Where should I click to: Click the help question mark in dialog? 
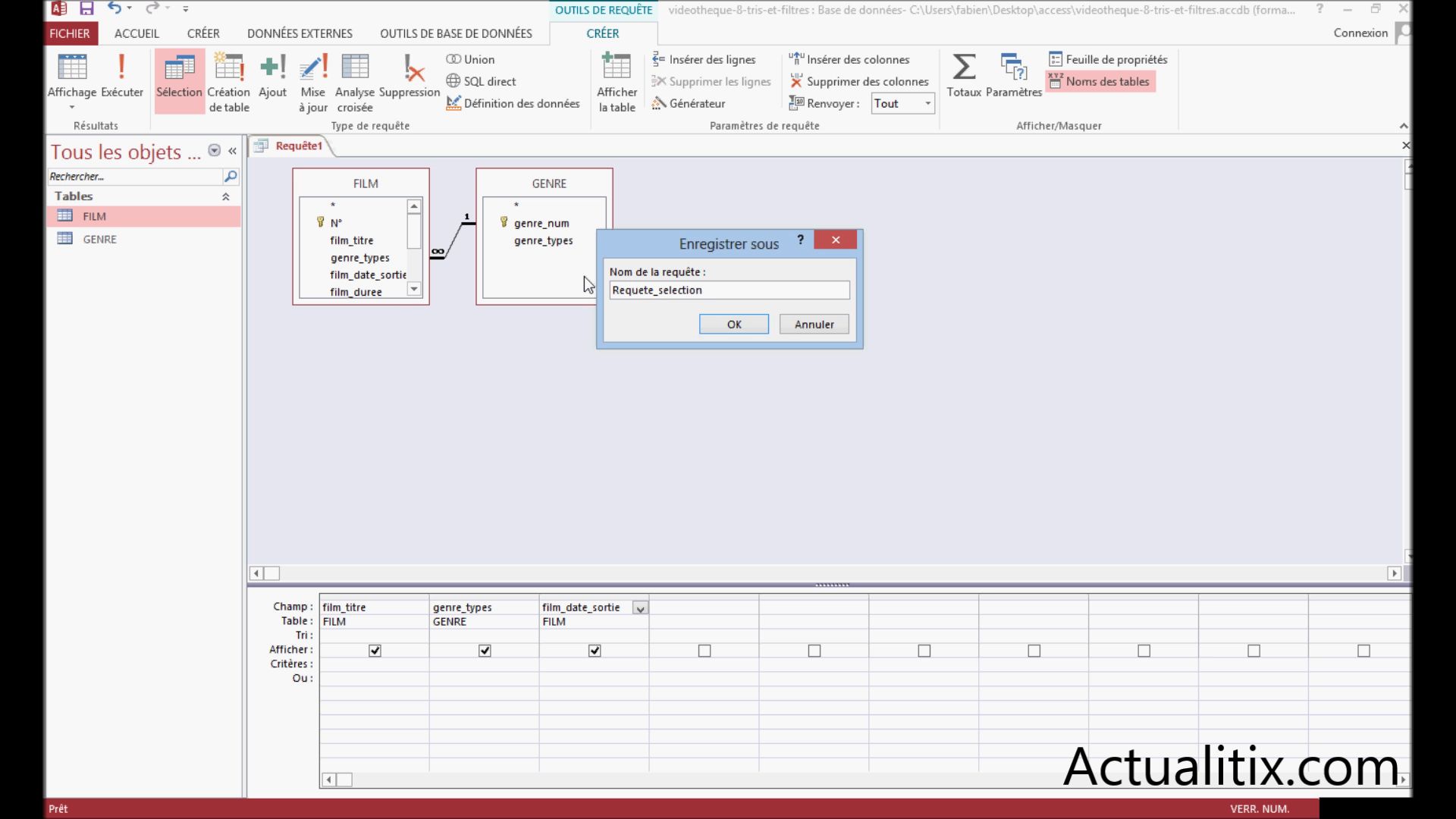(800, 240)
